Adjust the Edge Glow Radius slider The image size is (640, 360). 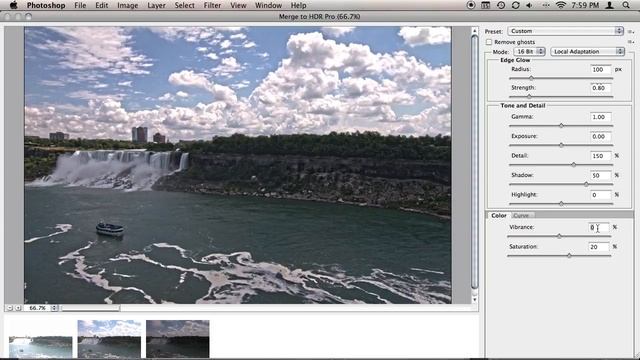[531, 78]
